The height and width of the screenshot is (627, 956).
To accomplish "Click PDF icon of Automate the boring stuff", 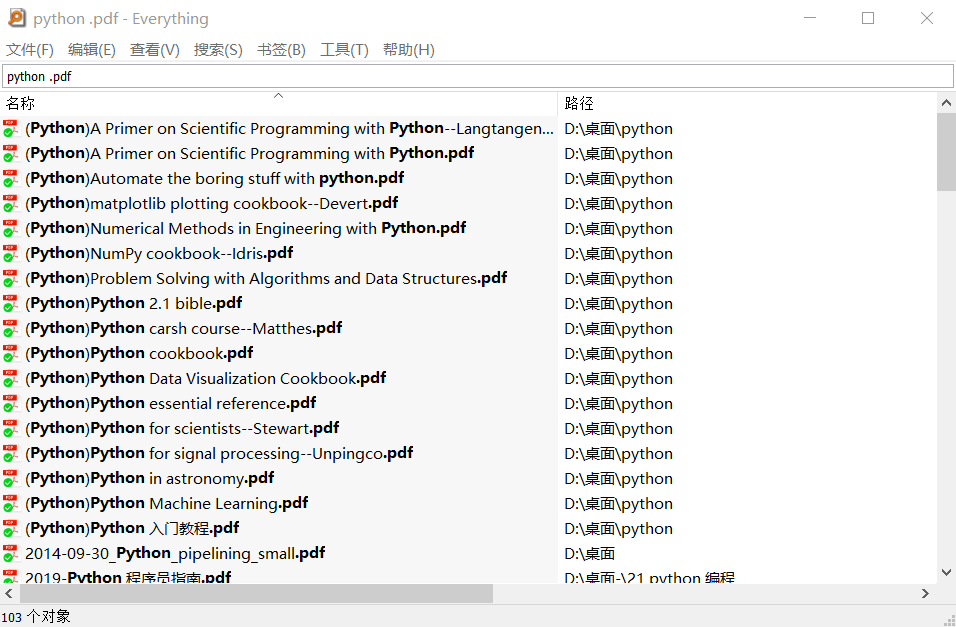I will [10, 178].
